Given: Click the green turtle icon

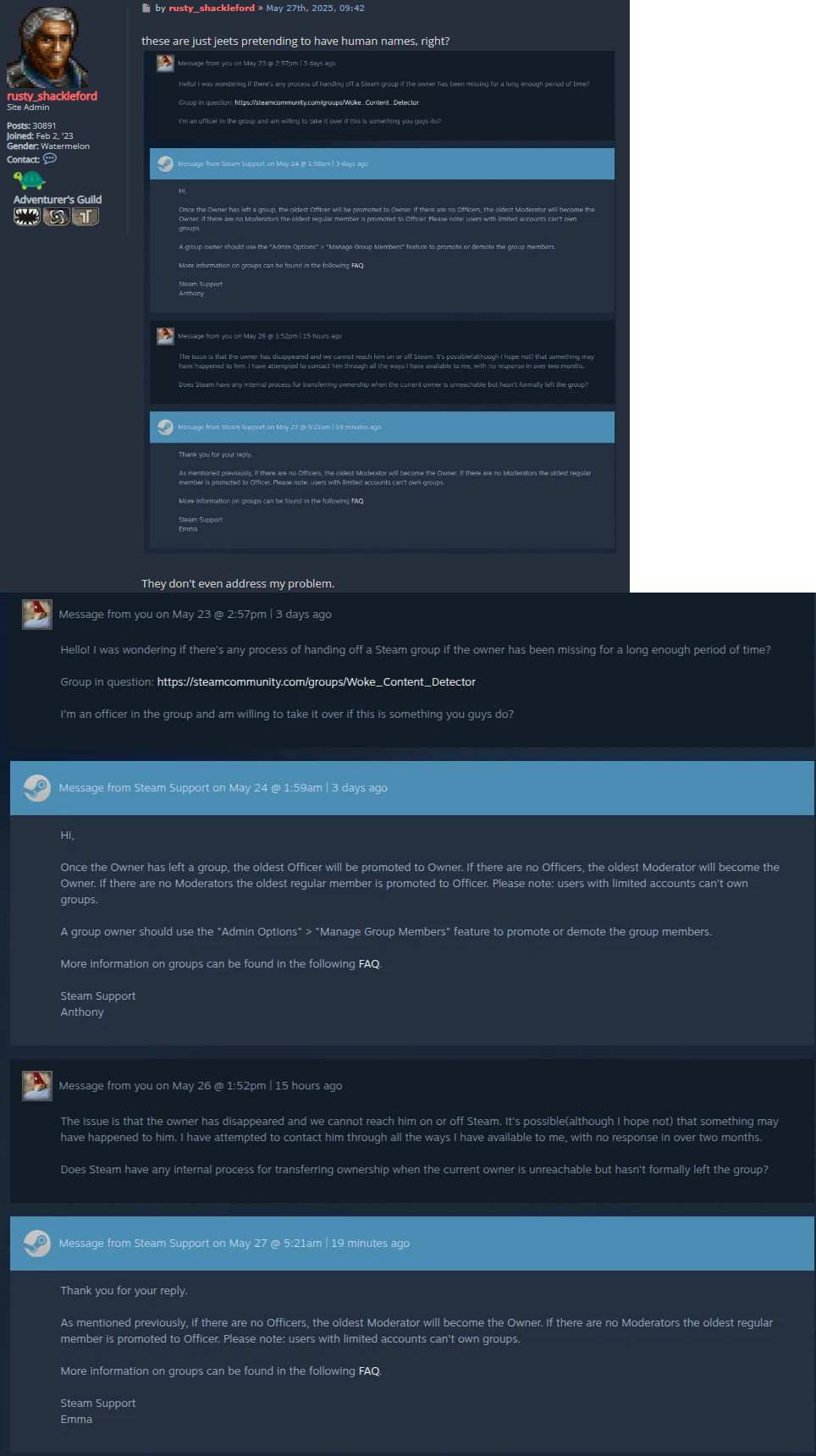Looking at the screenshot, I should (29, 180).
